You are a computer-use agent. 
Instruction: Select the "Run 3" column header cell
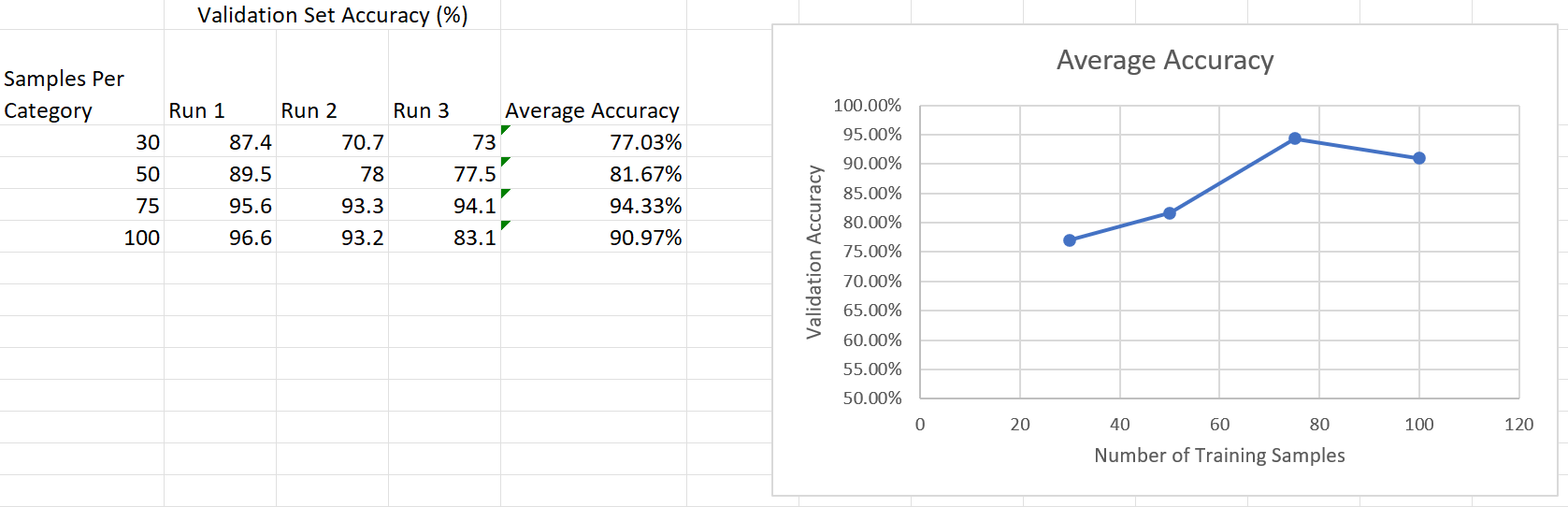point(422,110)
